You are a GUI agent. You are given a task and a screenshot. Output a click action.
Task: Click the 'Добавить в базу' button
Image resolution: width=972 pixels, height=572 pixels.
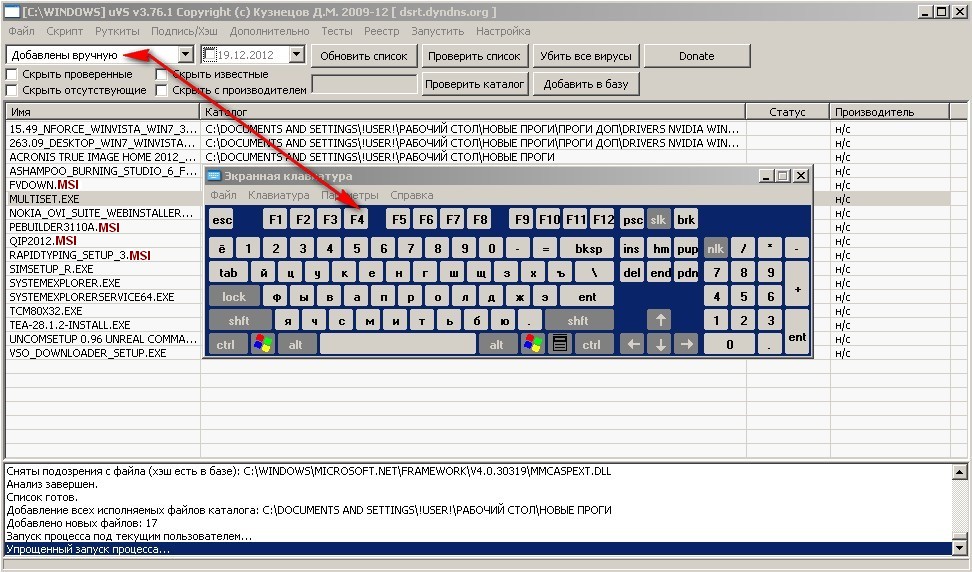coord(586,84)
